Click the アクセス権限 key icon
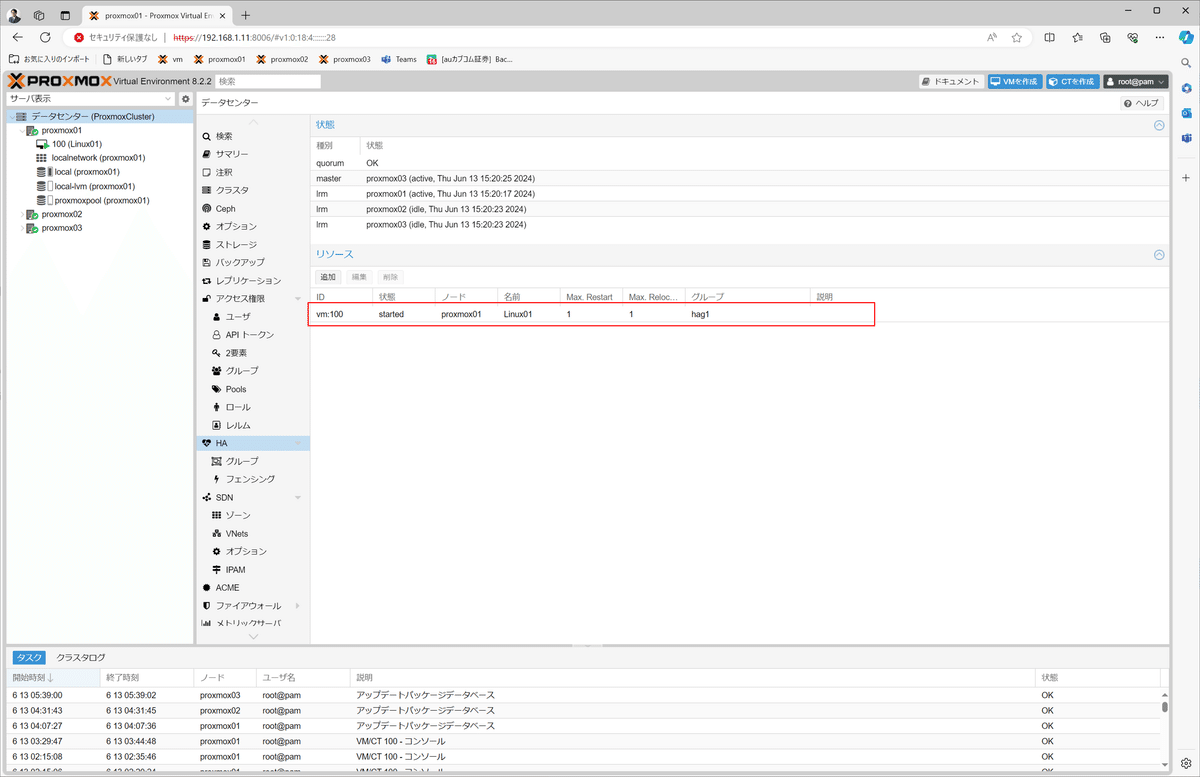Screen dimensions: 1200x777 (x=207, y=299)
